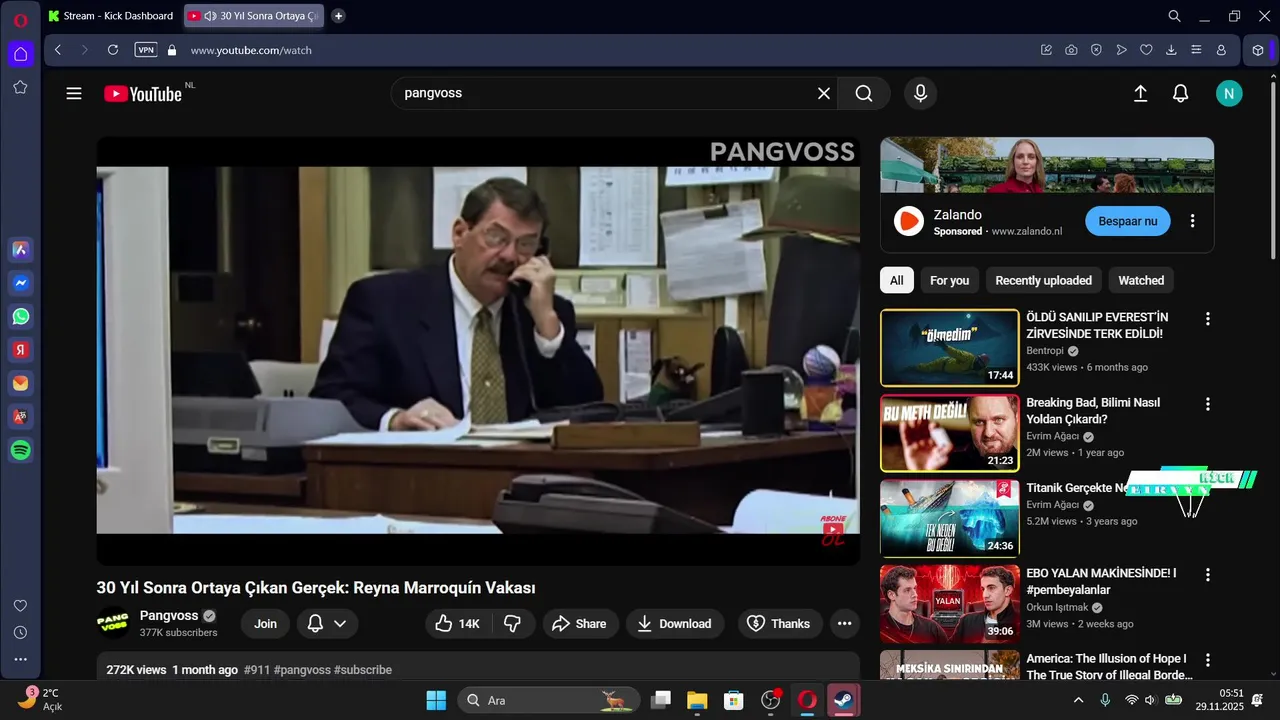Open options menu for Zalando ad
Viewport: 1280px width, 720px height.
tap(1192, 221)
